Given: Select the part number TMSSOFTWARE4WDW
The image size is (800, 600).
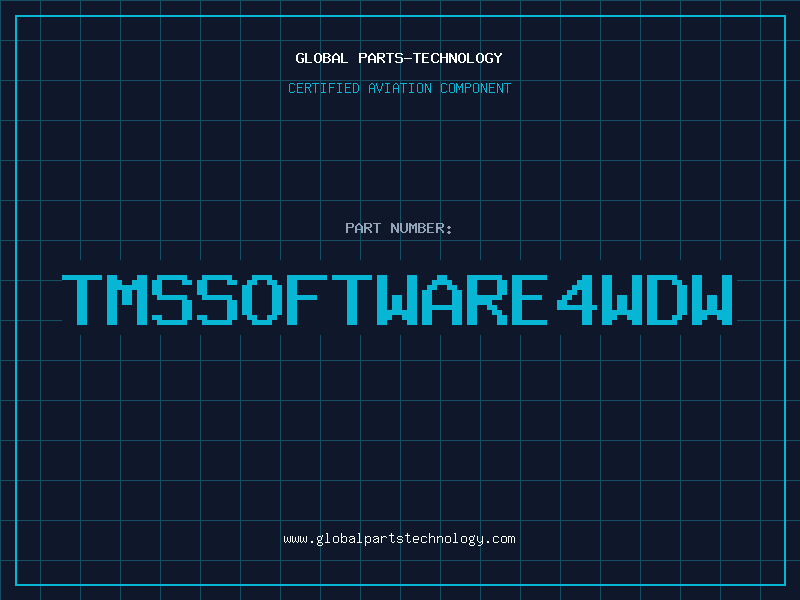Looking at the screenshot, I should 397,300.
